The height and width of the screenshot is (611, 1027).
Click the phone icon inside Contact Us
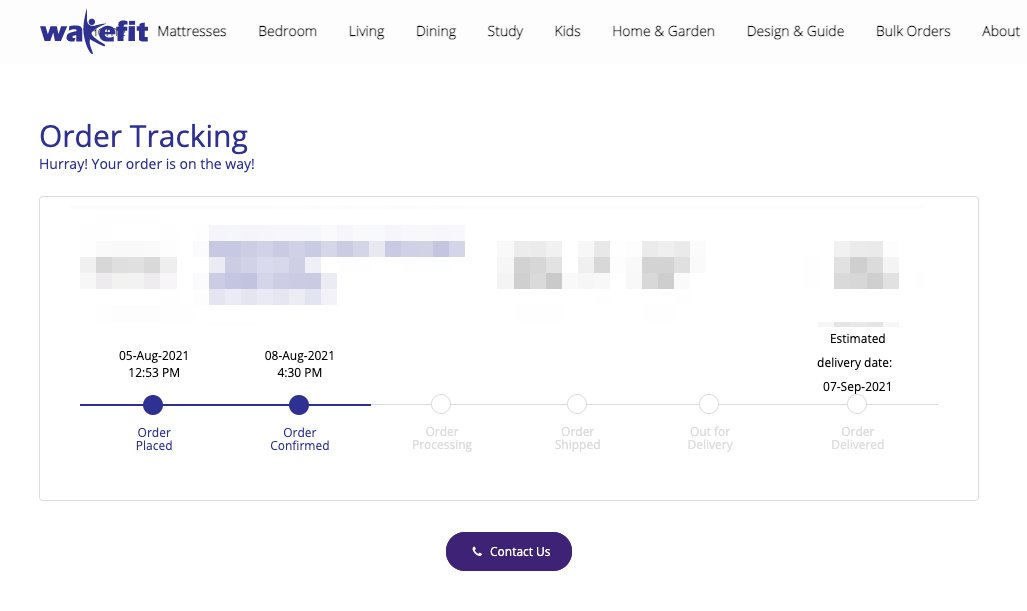477,551
